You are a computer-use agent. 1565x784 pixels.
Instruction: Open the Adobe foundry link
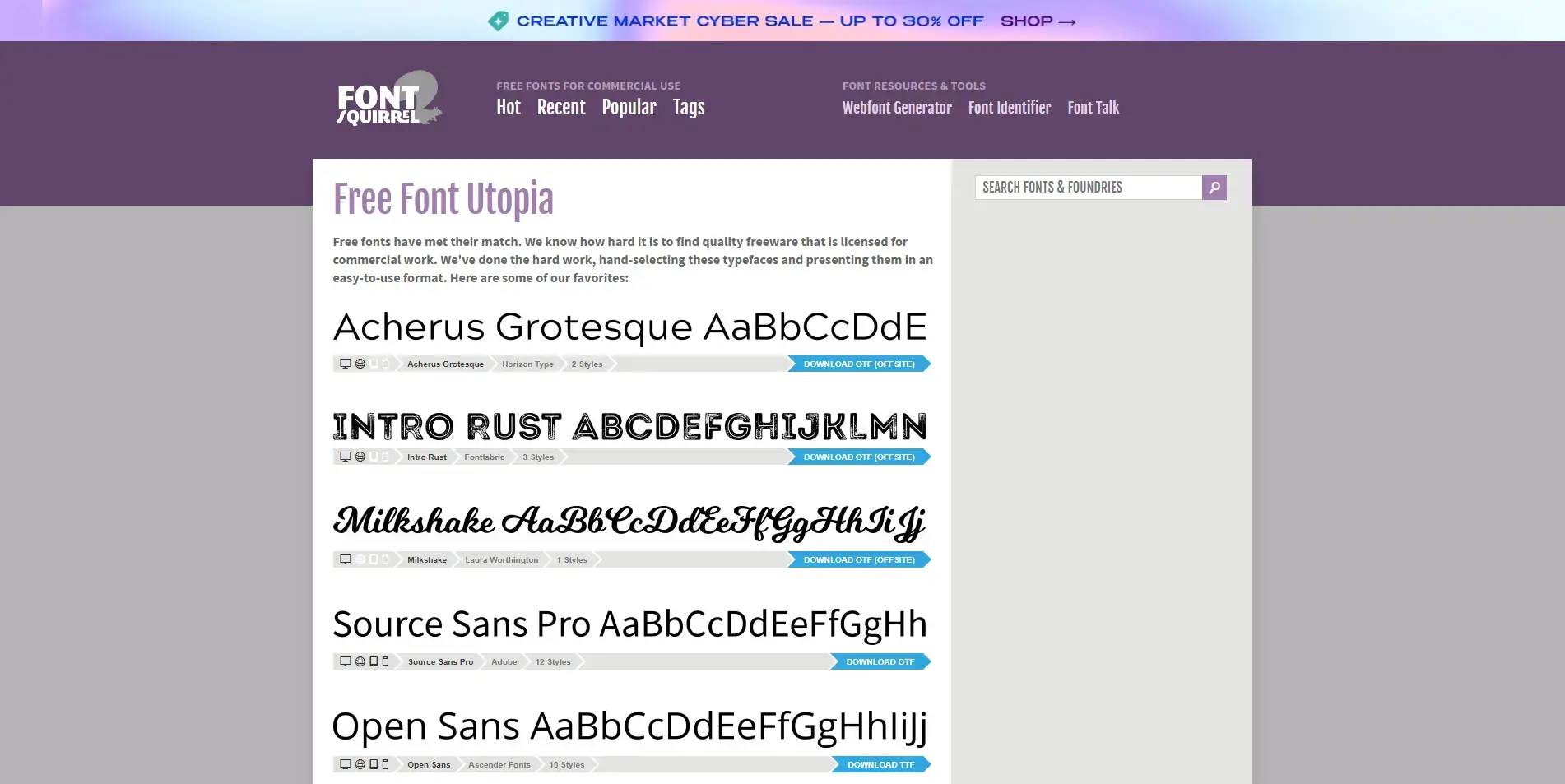(x=504, y=661)
